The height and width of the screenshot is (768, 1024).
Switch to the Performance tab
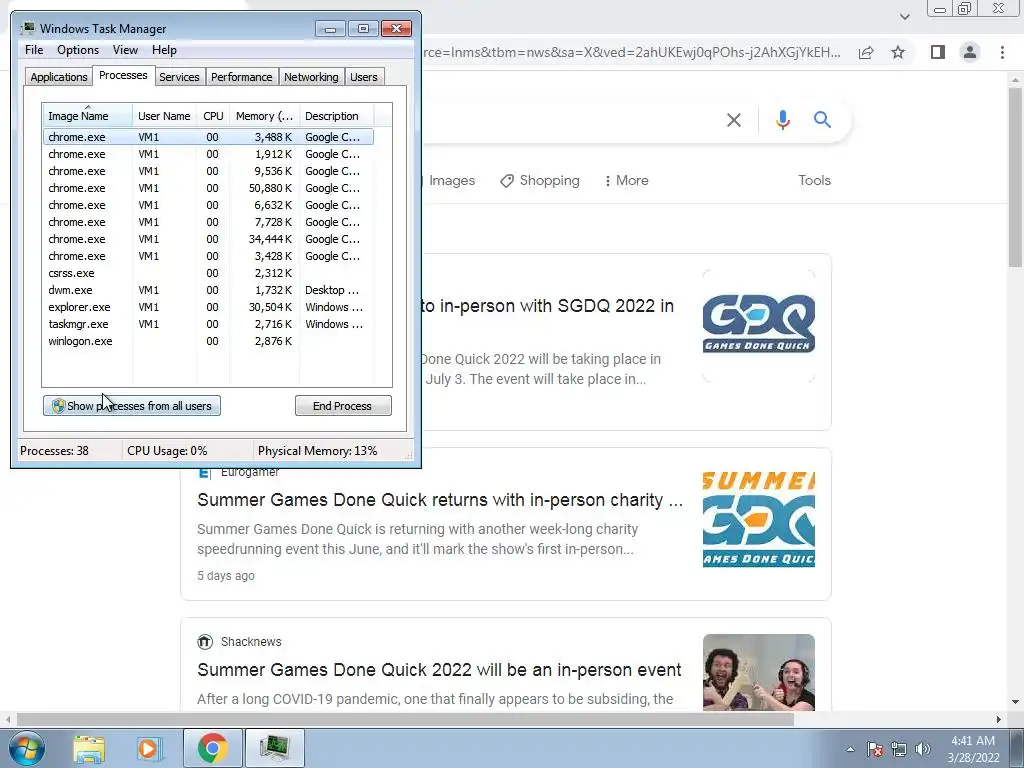[x=242, y=77]
